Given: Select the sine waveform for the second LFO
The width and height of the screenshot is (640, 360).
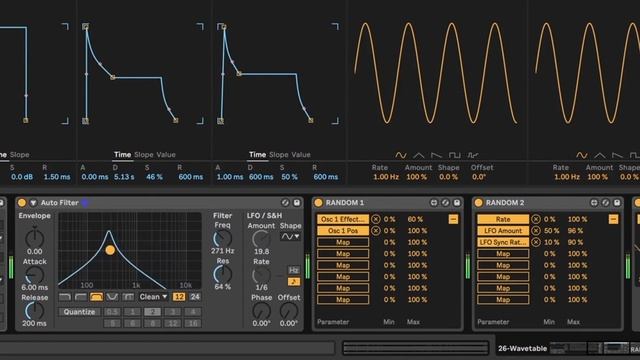Looking at the screenshot, I should (582, 155).
